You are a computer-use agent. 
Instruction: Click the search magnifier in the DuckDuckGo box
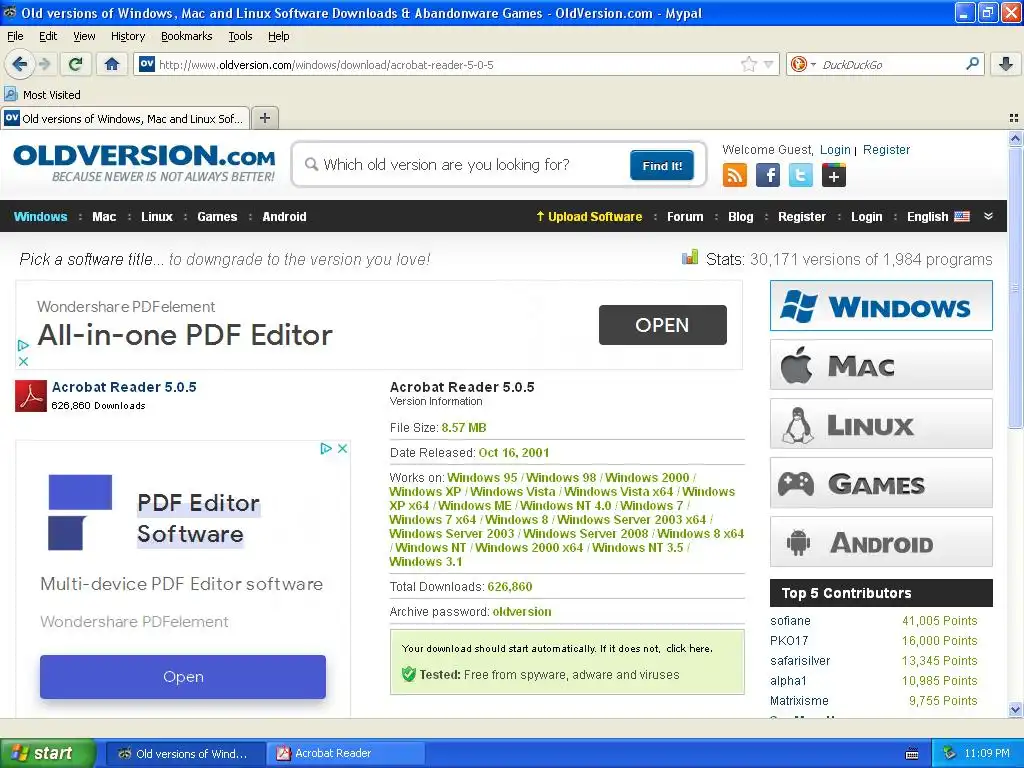(972, 64)
